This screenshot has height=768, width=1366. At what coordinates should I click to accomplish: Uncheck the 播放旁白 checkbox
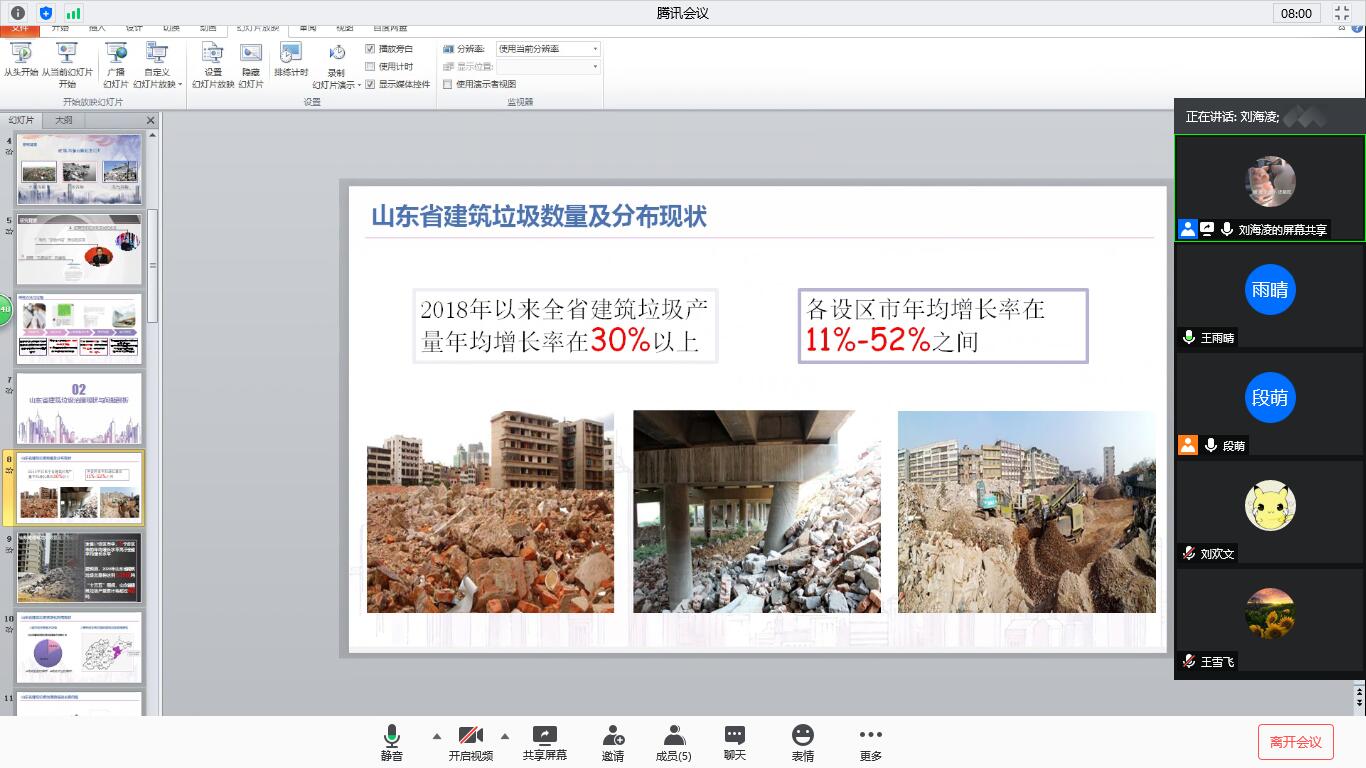pos(371,49)
